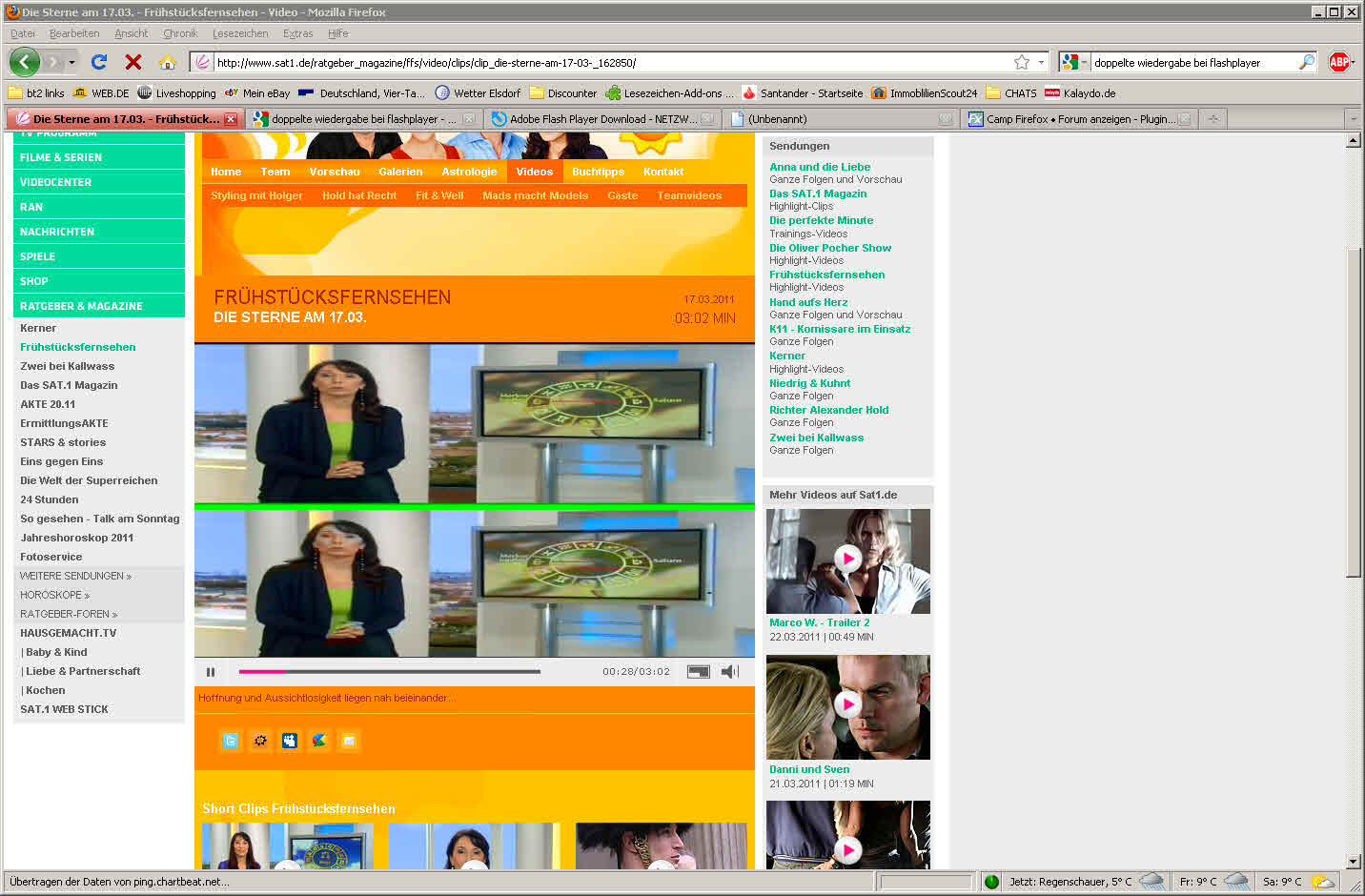Click the search magnifier icon
1365x896 pixels.
pyautogui.click(x=1306, y=62)
